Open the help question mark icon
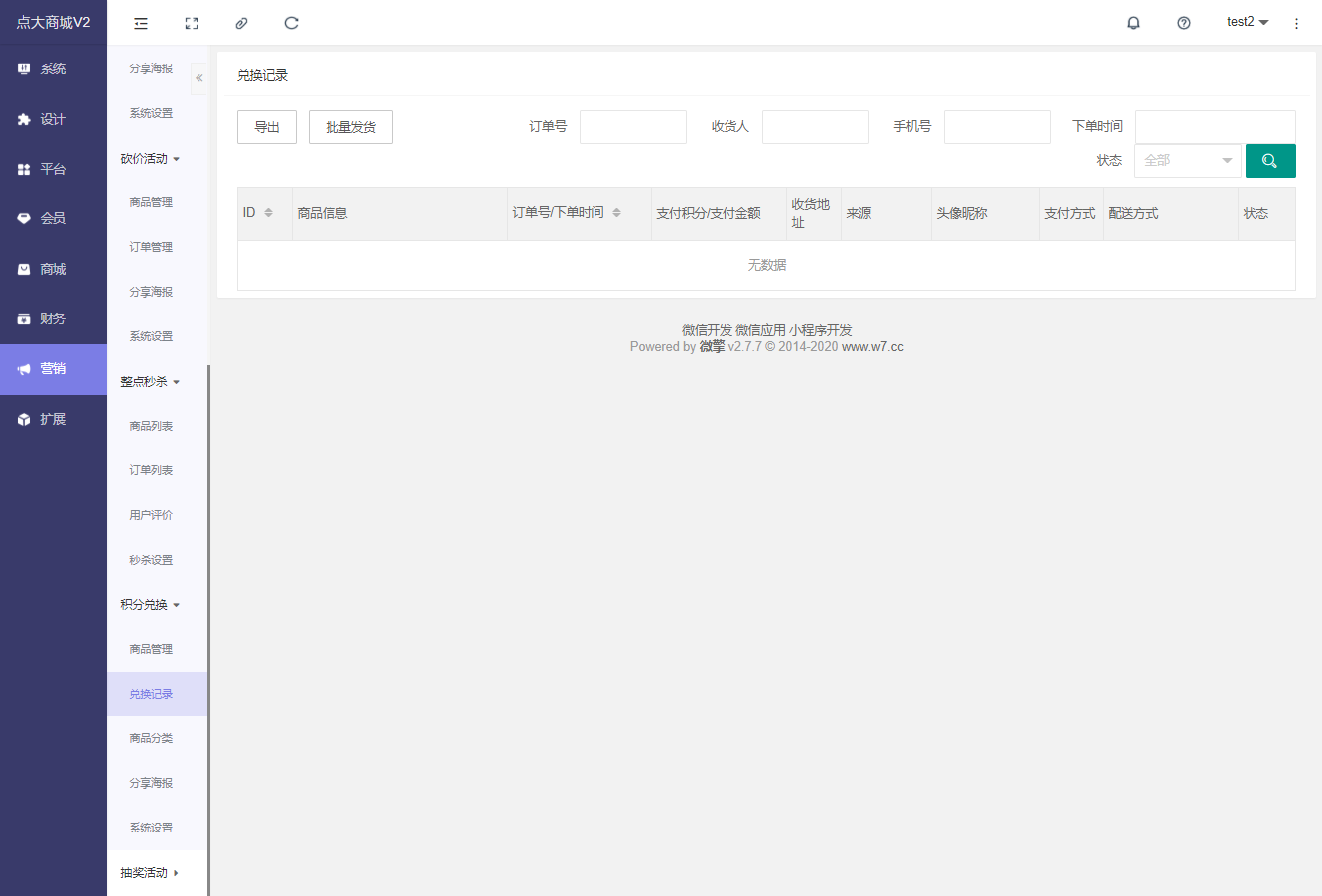The height and width of the screenshot is (896, 1322). pyautogui.click(x=1184, y=23)
